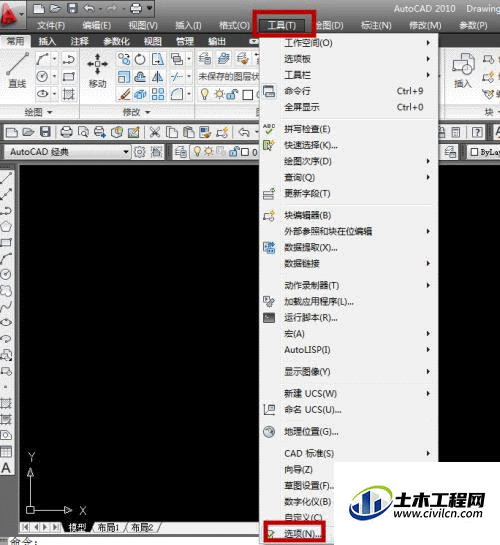Click Cut scissors in standard toolbar
This screenshot has height=545, width=500.
154,132
